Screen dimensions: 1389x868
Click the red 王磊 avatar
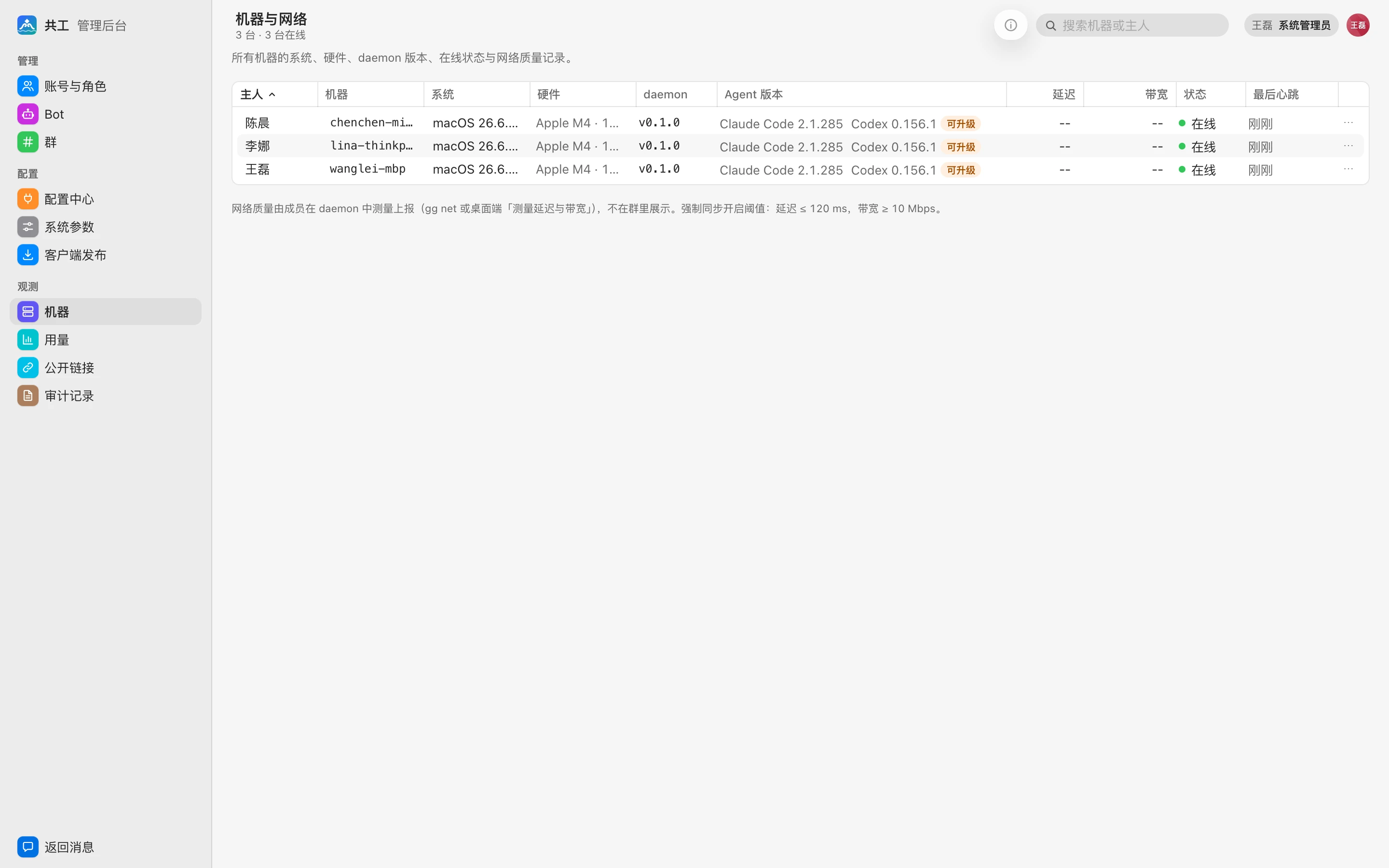coord(1358,25)
